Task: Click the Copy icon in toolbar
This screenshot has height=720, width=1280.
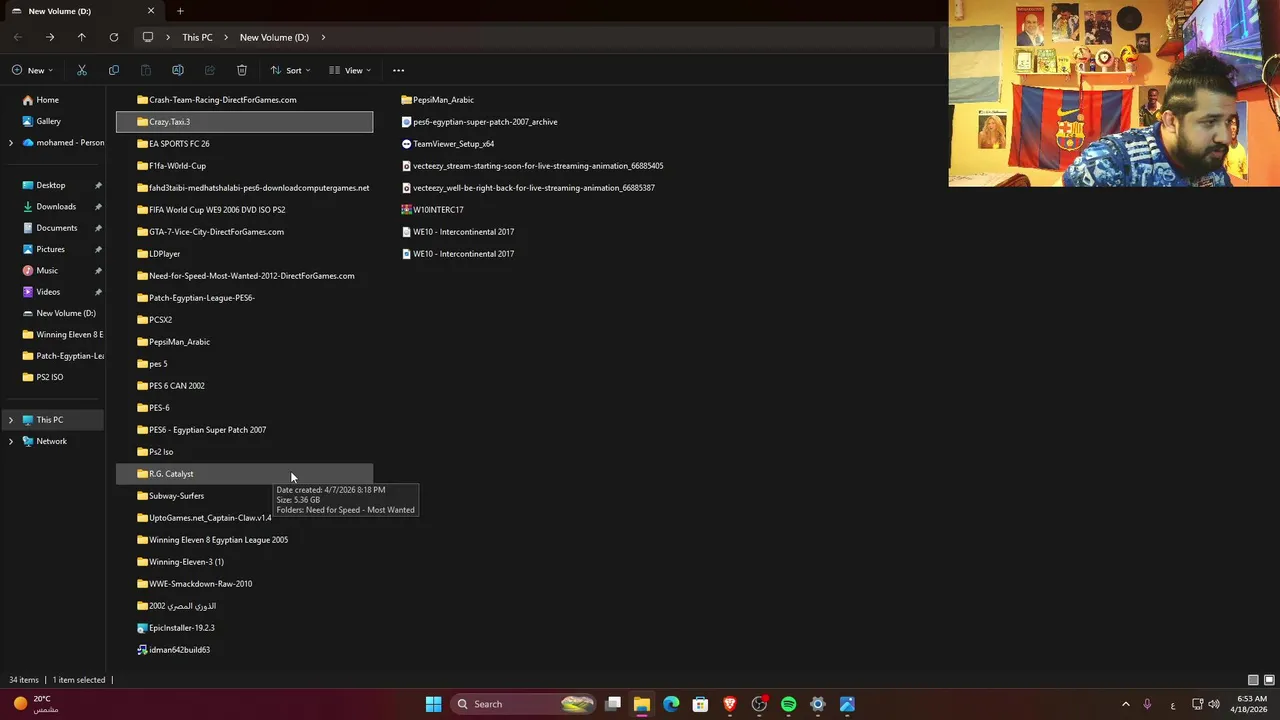Action: click(114, 70)
